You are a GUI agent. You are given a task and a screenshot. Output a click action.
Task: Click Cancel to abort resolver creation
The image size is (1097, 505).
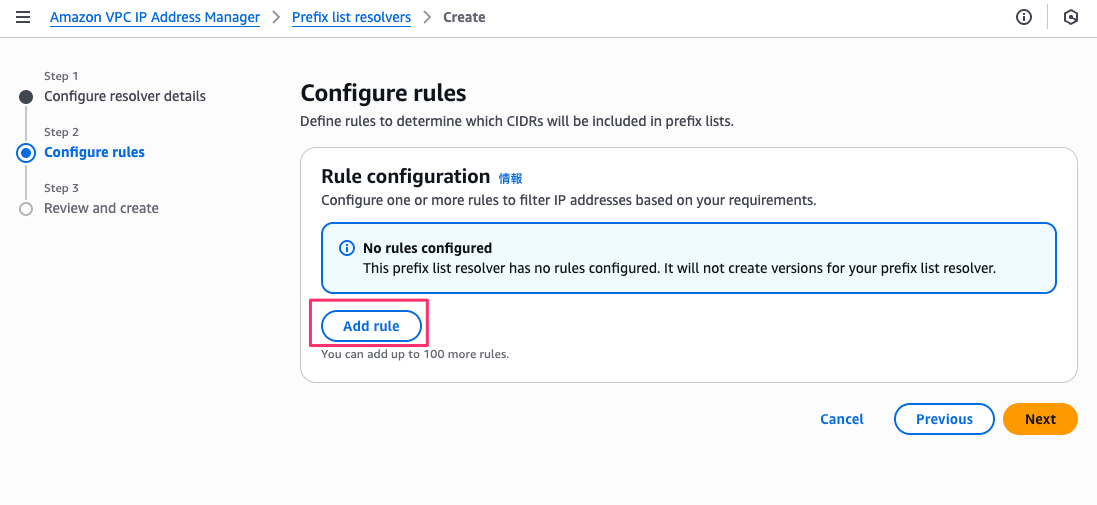point(841,419)
